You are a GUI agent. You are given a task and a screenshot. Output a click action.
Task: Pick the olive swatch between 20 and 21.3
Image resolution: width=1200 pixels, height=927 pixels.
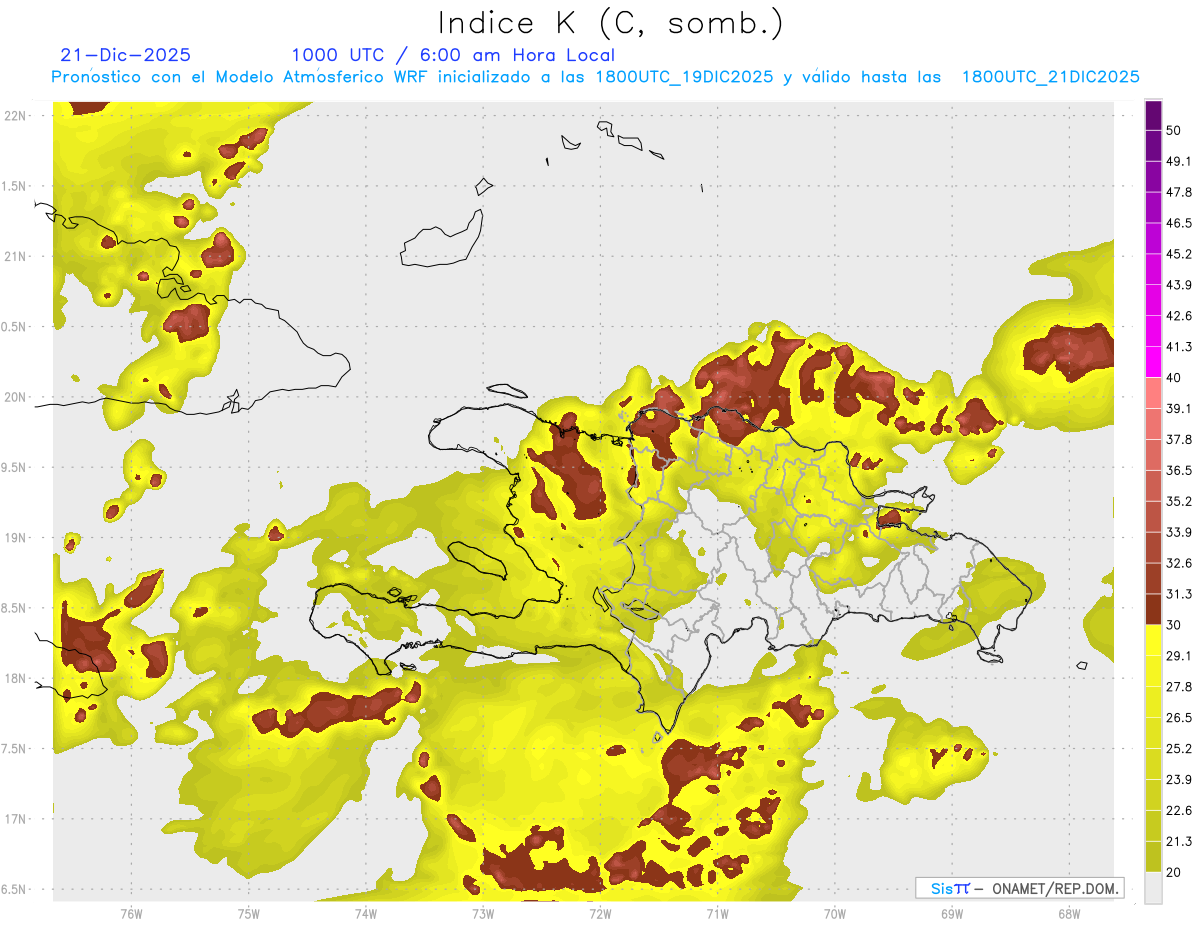pos(1153,857)
